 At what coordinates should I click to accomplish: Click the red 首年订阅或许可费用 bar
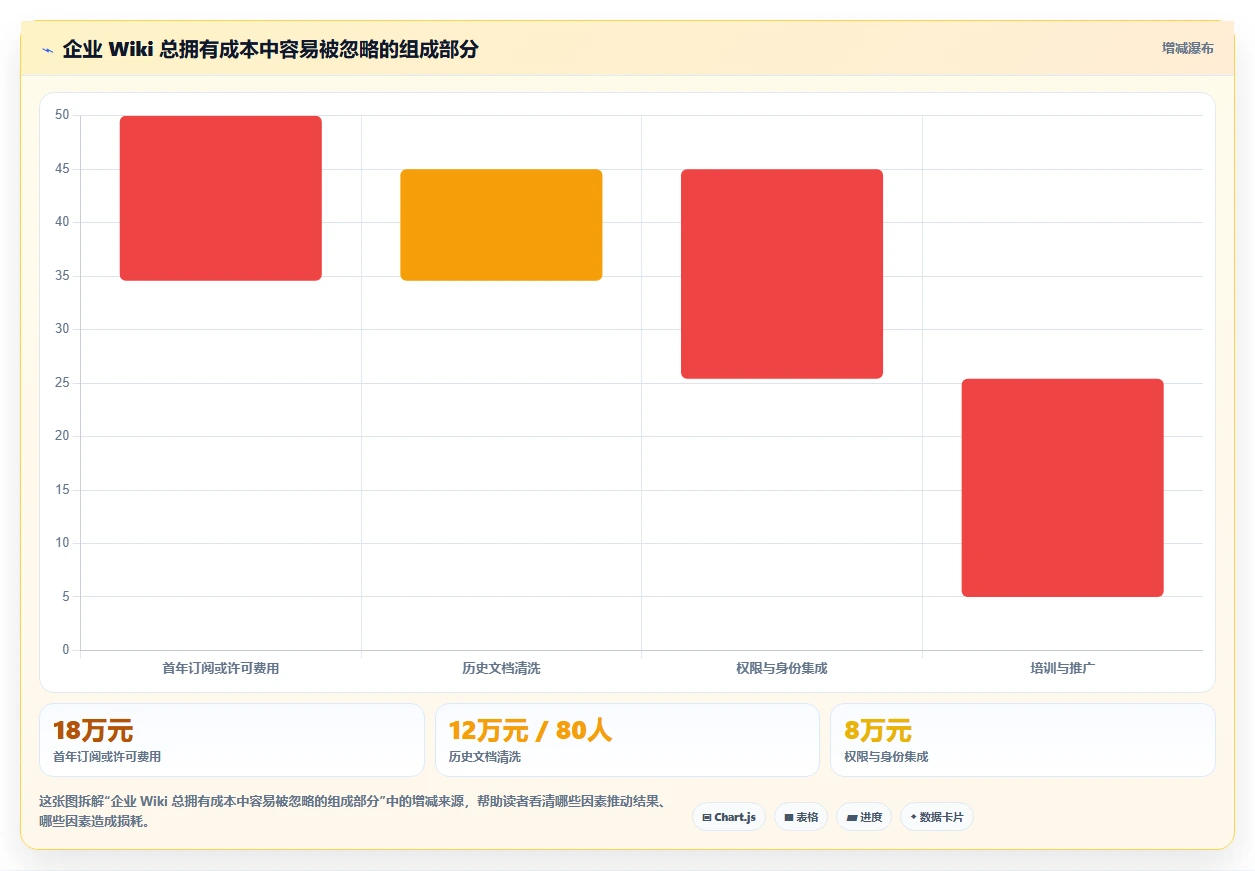221,198
